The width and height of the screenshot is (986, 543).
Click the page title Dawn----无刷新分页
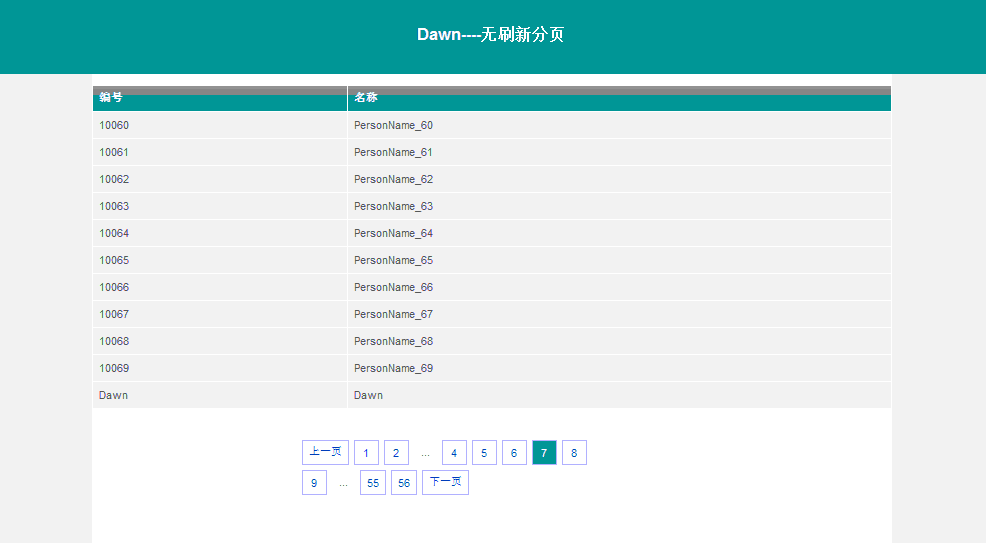tap(490, 34)
